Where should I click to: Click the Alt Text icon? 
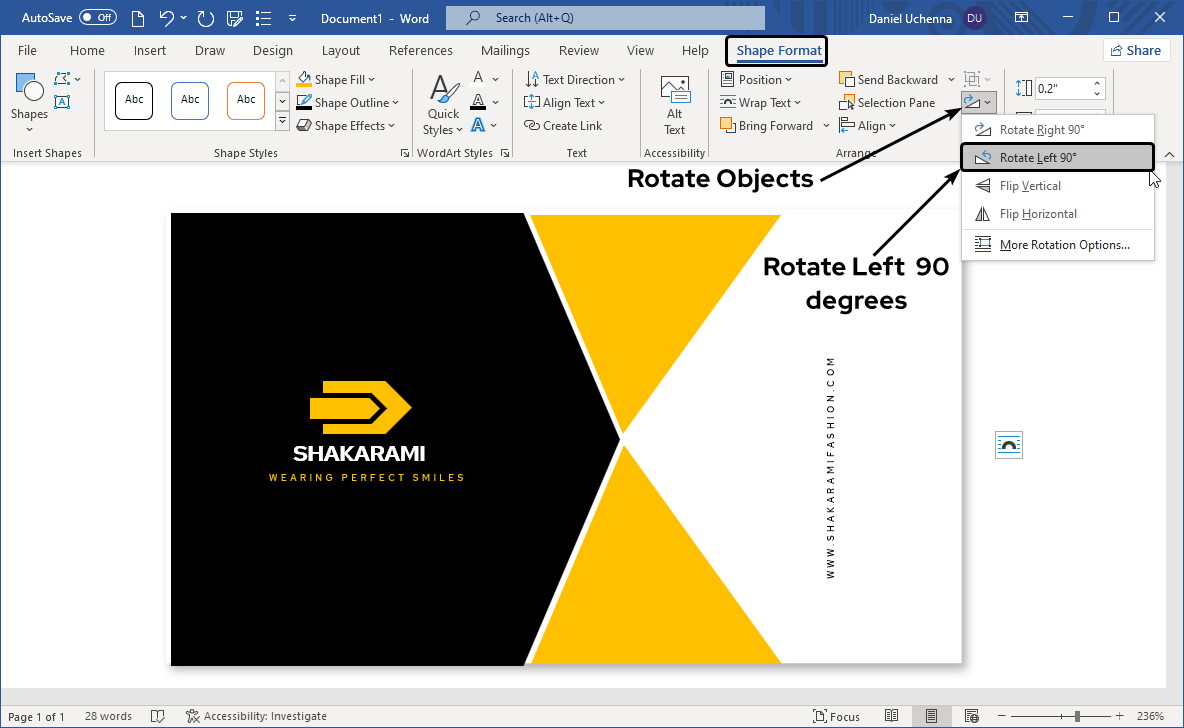(675, 105)
